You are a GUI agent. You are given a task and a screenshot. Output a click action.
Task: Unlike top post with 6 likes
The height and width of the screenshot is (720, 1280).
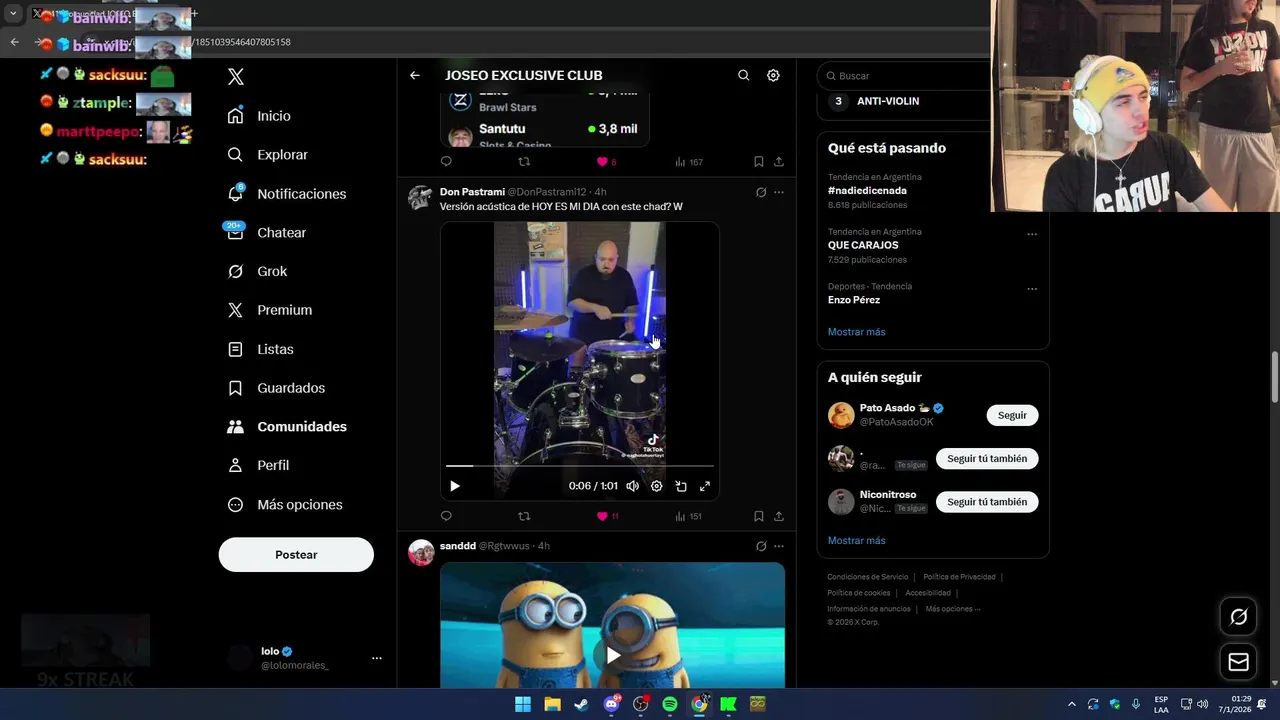(606, 162)
